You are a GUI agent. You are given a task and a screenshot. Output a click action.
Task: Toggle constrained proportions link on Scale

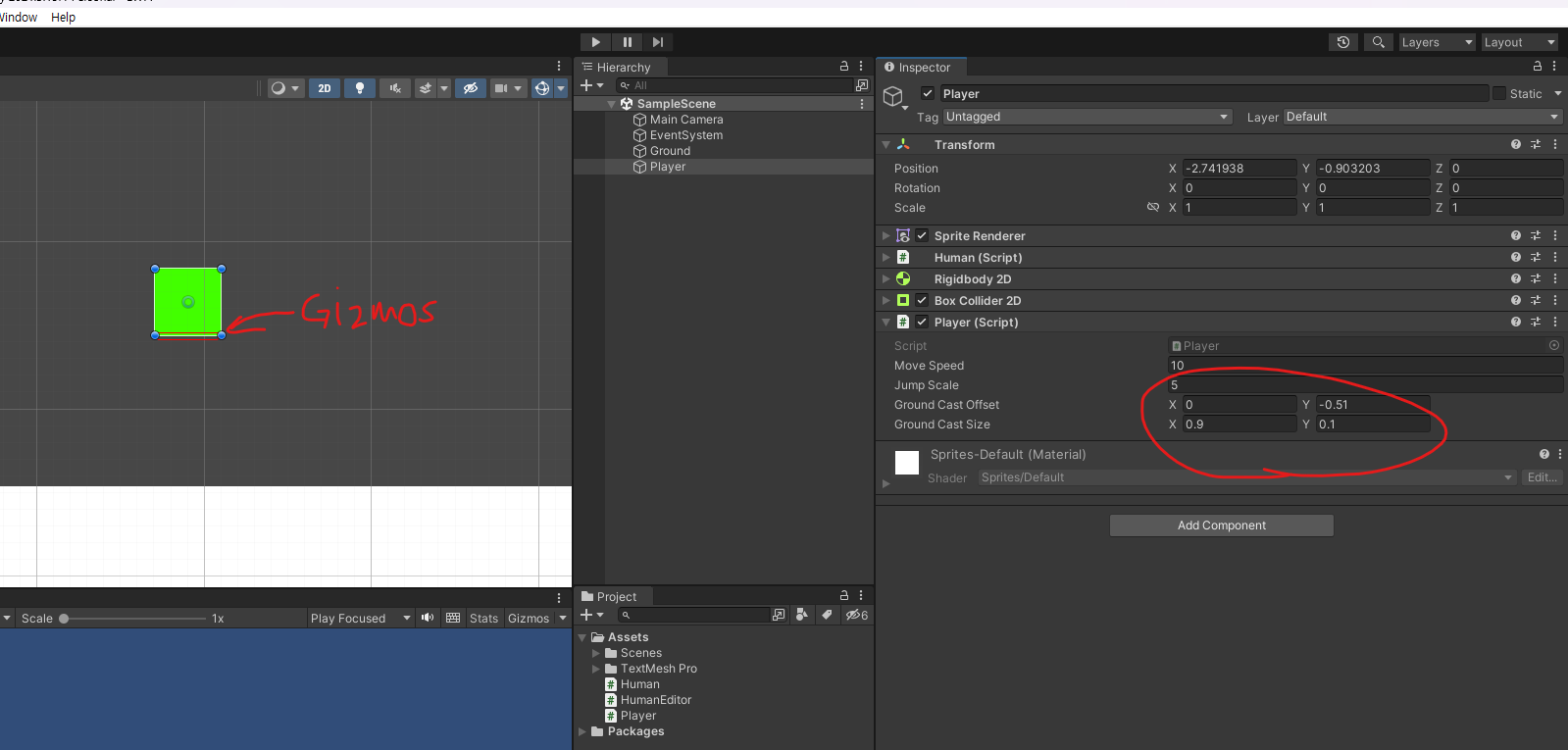point(1153,207)
